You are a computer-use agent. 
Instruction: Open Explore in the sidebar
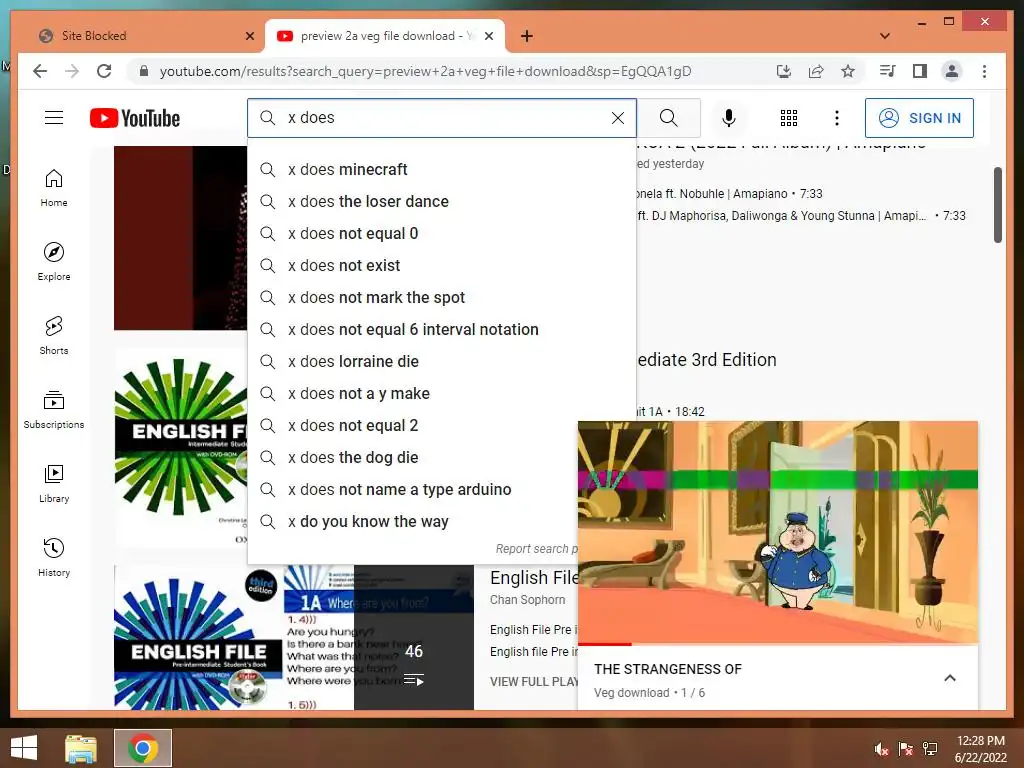point(54,262)
